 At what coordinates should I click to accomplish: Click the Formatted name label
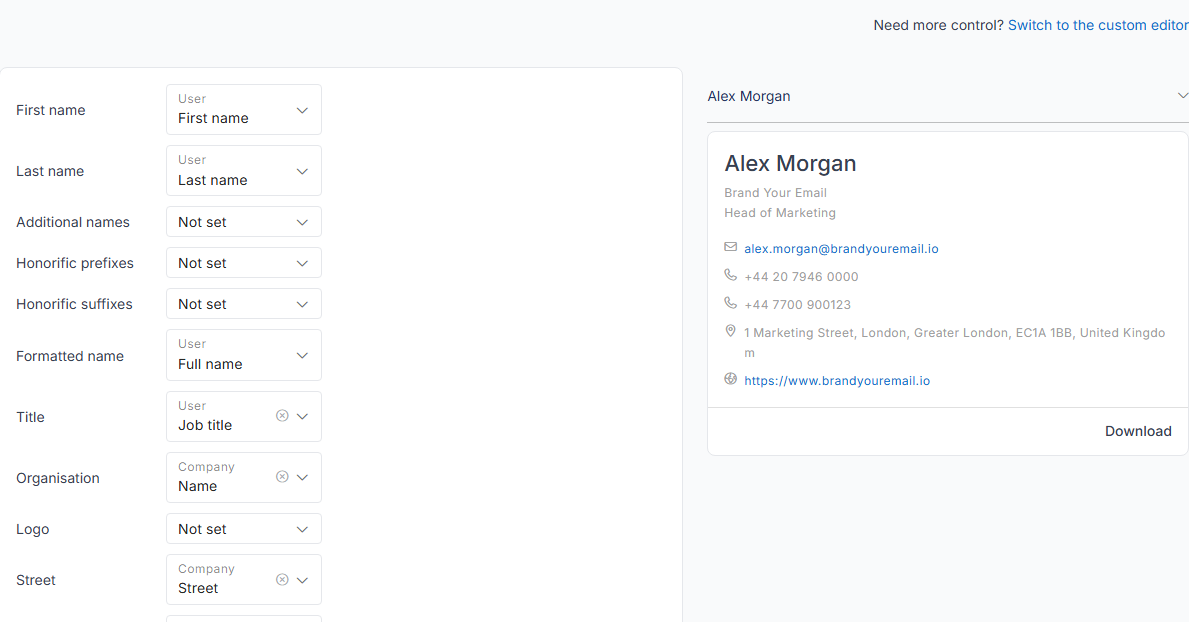(x=70, y=356)
